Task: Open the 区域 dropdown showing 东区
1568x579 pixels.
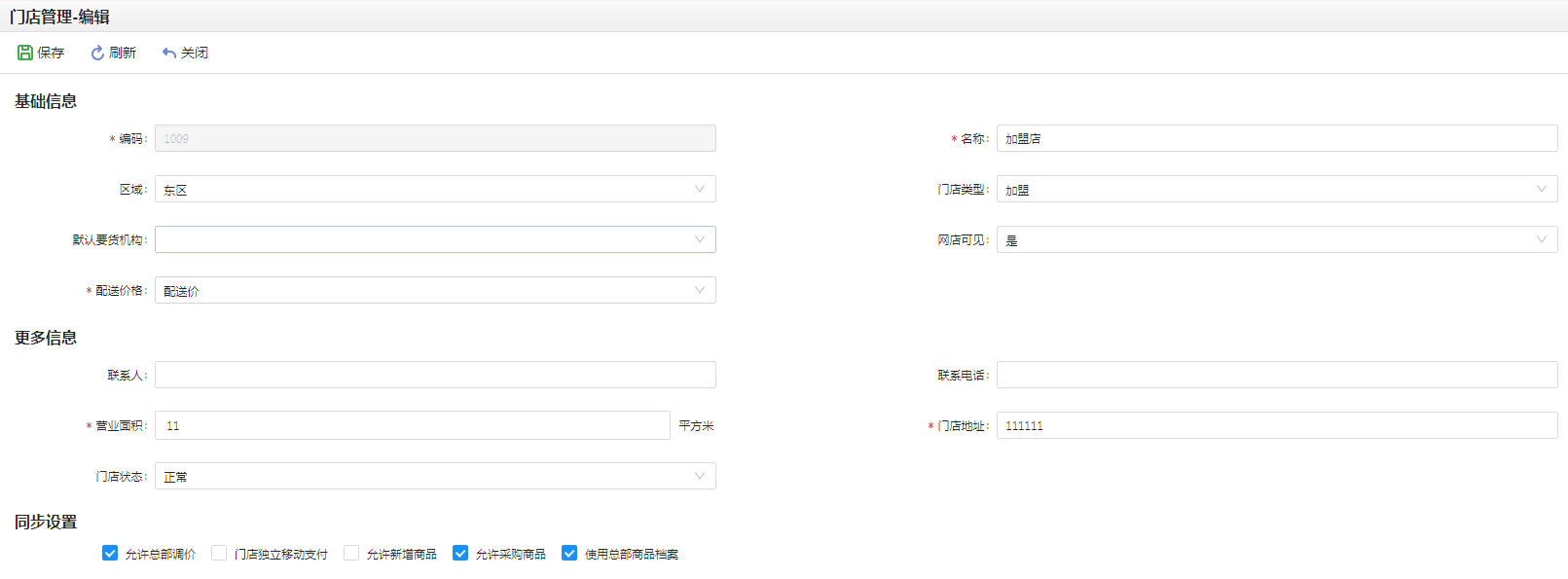Action: (x=435, y=189)
